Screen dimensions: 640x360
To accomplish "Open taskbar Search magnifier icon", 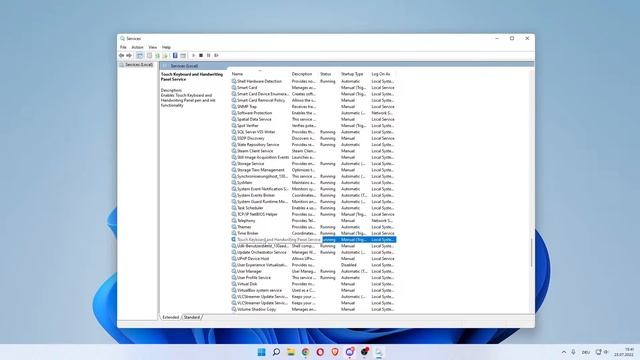I will [276, 352].
